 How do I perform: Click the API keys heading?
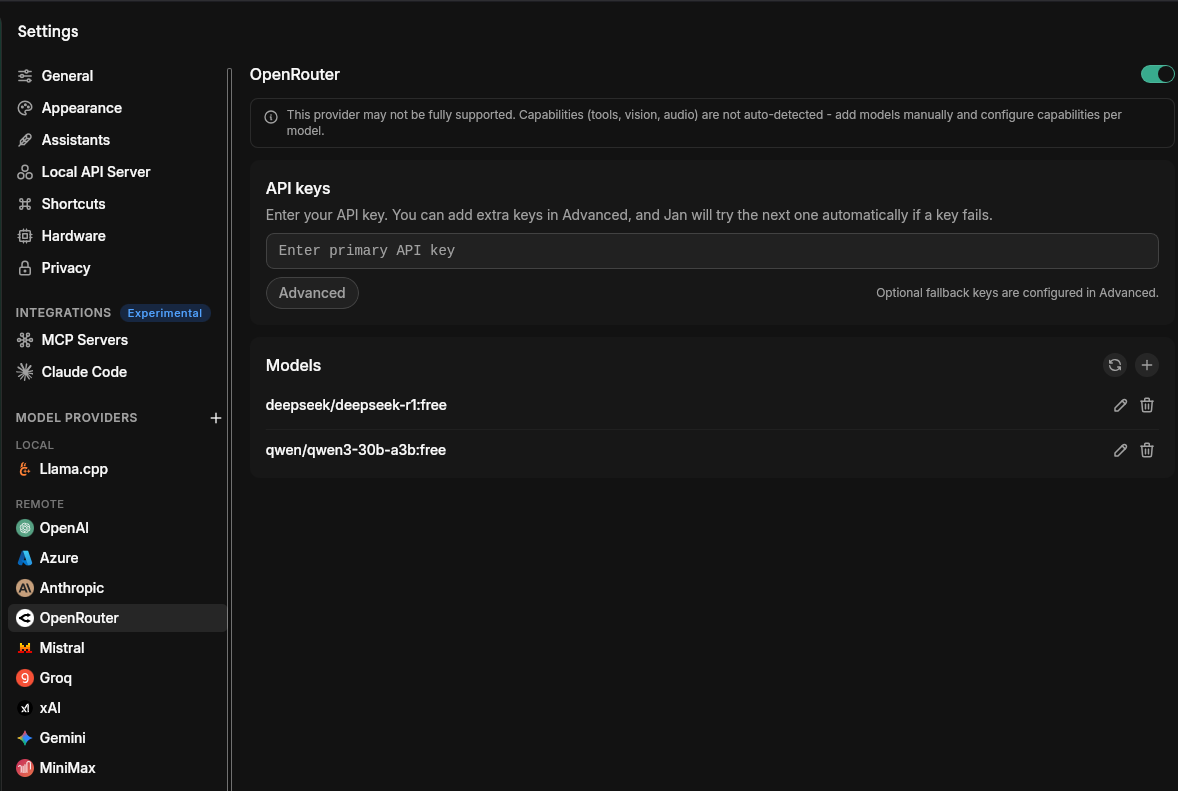coord(298,189)
